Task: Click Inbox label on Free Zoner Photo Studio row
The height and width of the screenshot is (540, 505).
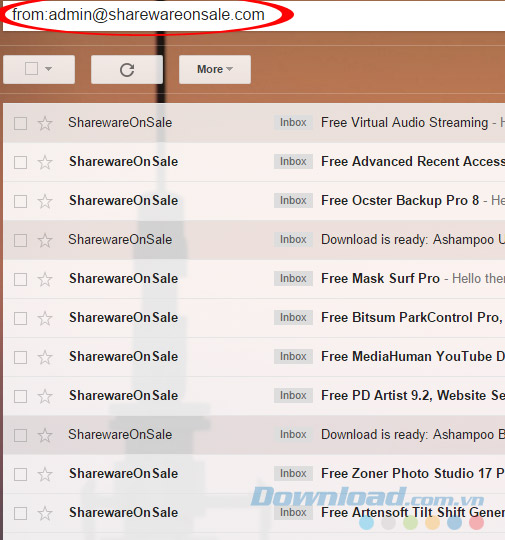Action: tap(293, 473)
